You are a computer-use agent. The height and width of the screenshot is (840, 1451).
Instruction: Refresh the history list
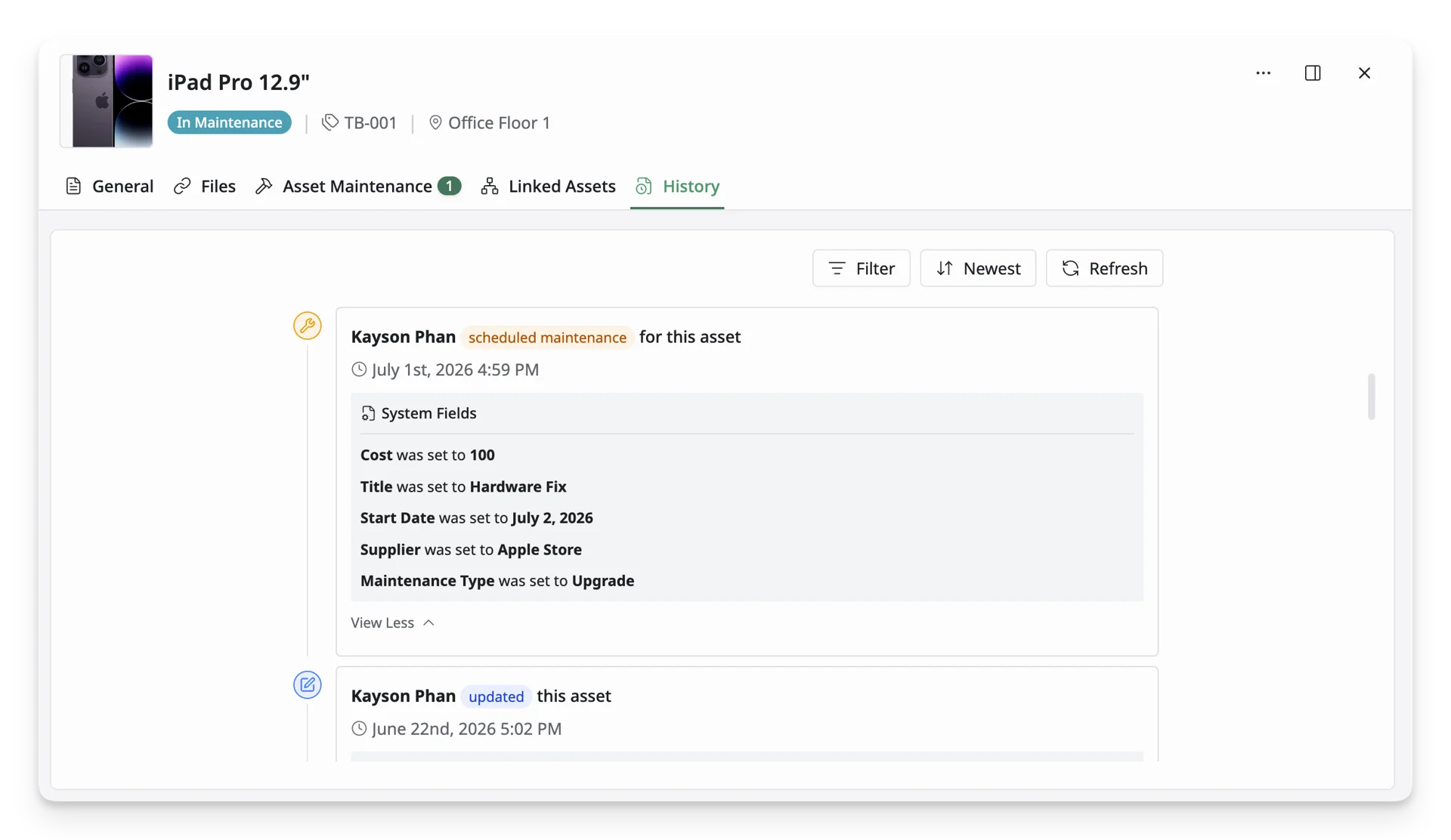1104,268
